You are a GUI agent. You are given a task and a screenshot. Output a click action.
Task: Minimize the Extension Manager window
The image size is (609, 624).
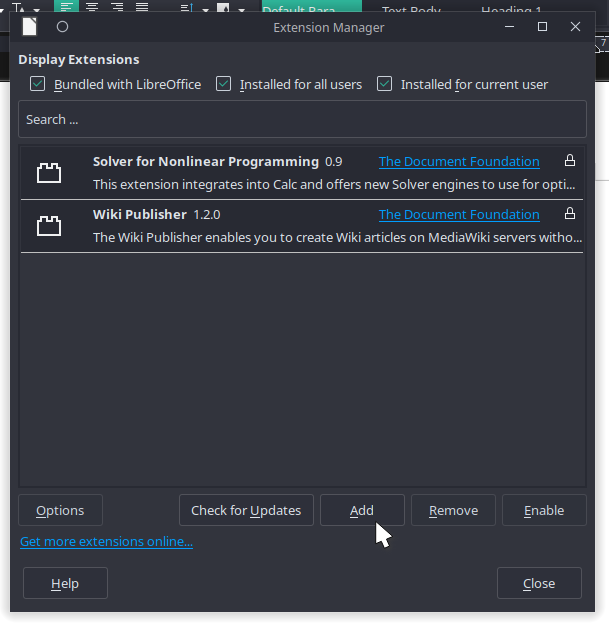click(x=509, y=27)
